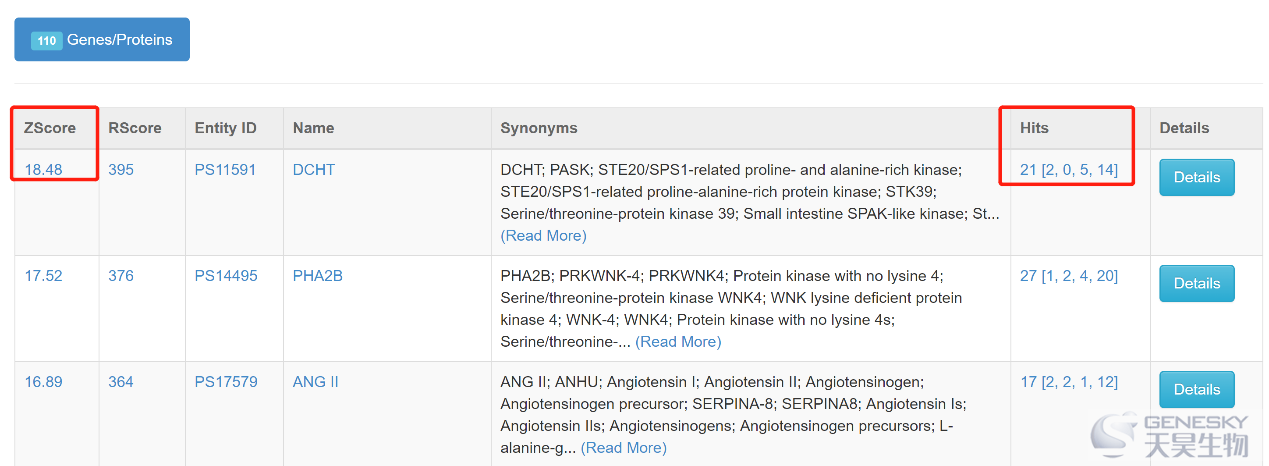Open the PHA2B name link
The width and height of the screenshot is (1269, 466).
tap(318, 276)
